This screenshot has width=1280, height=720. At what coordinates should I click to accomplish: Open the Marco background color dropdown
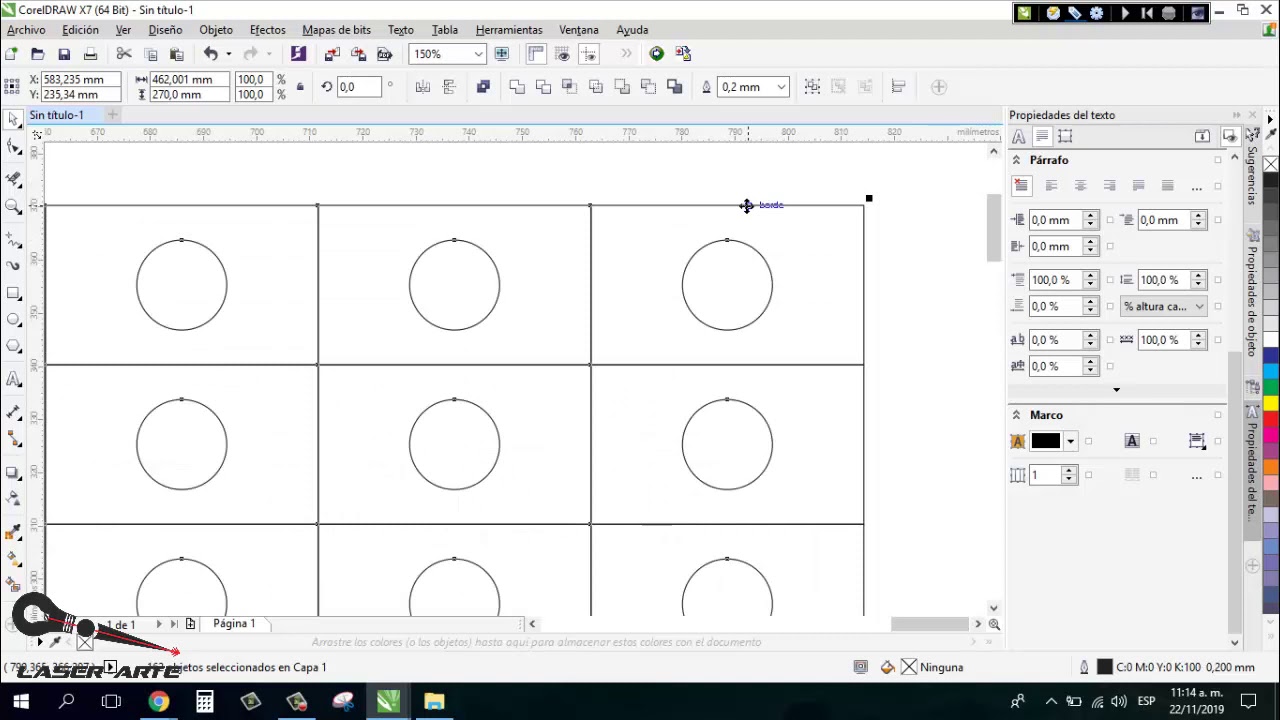pos(1070,441)
